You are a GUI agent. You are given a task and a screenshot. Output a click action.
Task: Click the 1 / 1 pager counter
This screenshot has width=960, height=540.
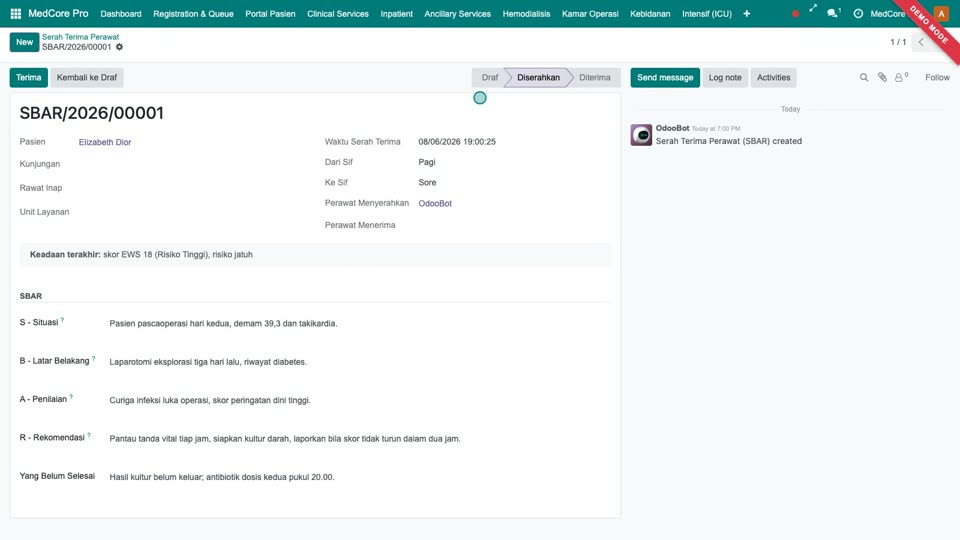[x=898, y=42]
